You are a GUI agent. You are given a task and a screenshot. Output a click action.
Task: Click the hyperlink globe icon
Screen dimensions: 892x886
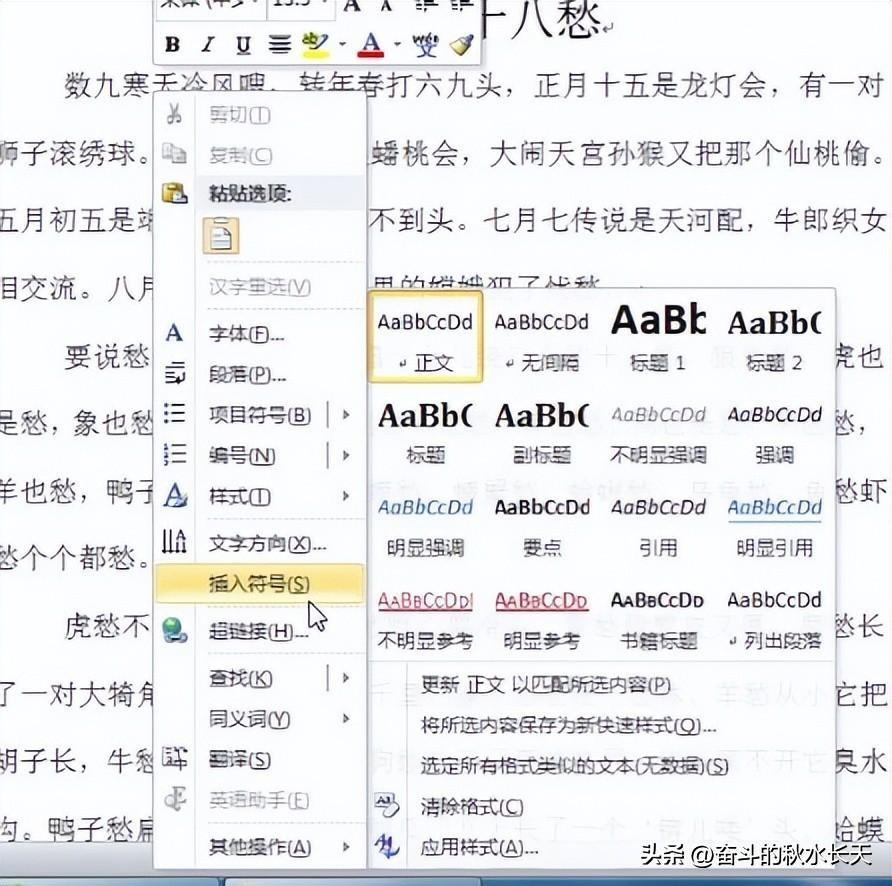(174, 630)
